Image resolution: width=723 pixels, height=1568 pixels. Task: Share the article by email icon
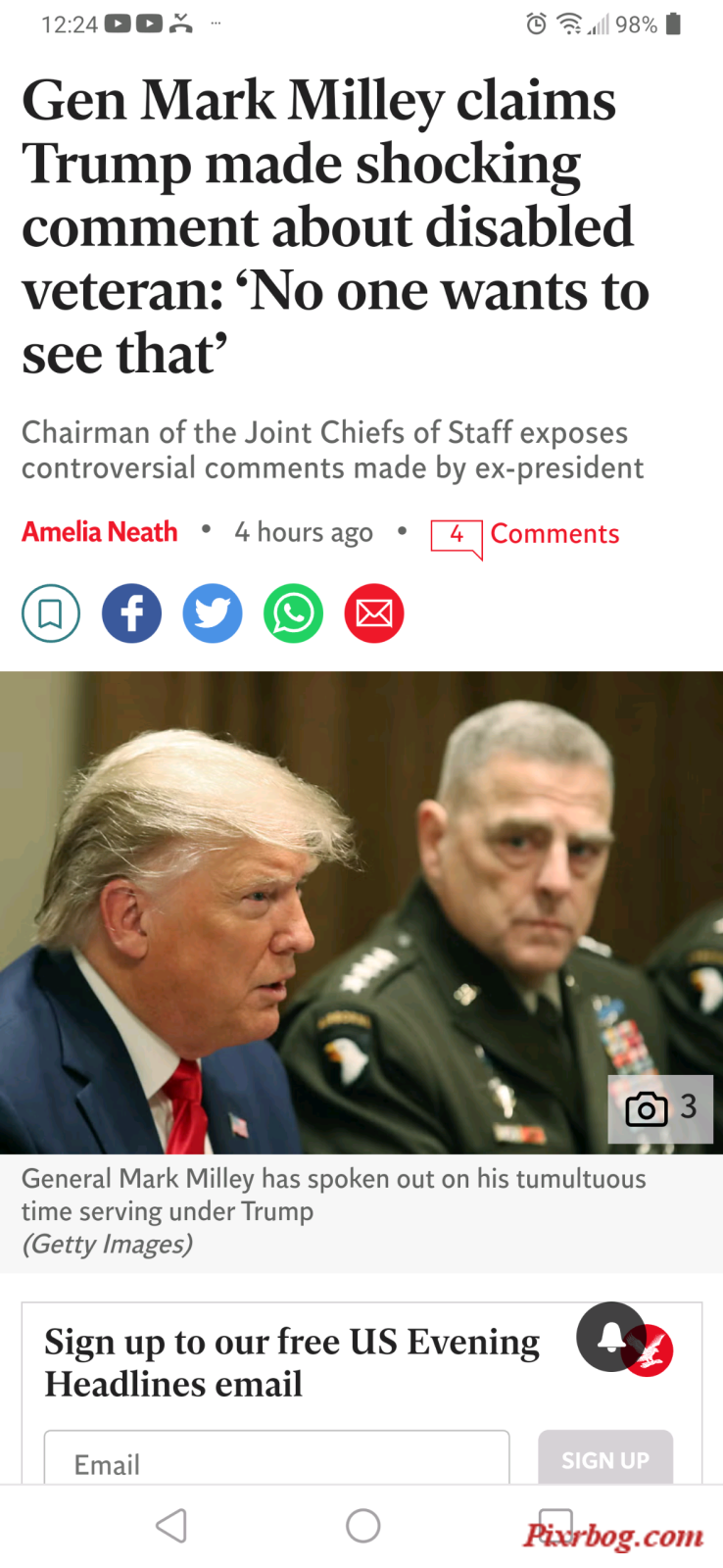374,613
